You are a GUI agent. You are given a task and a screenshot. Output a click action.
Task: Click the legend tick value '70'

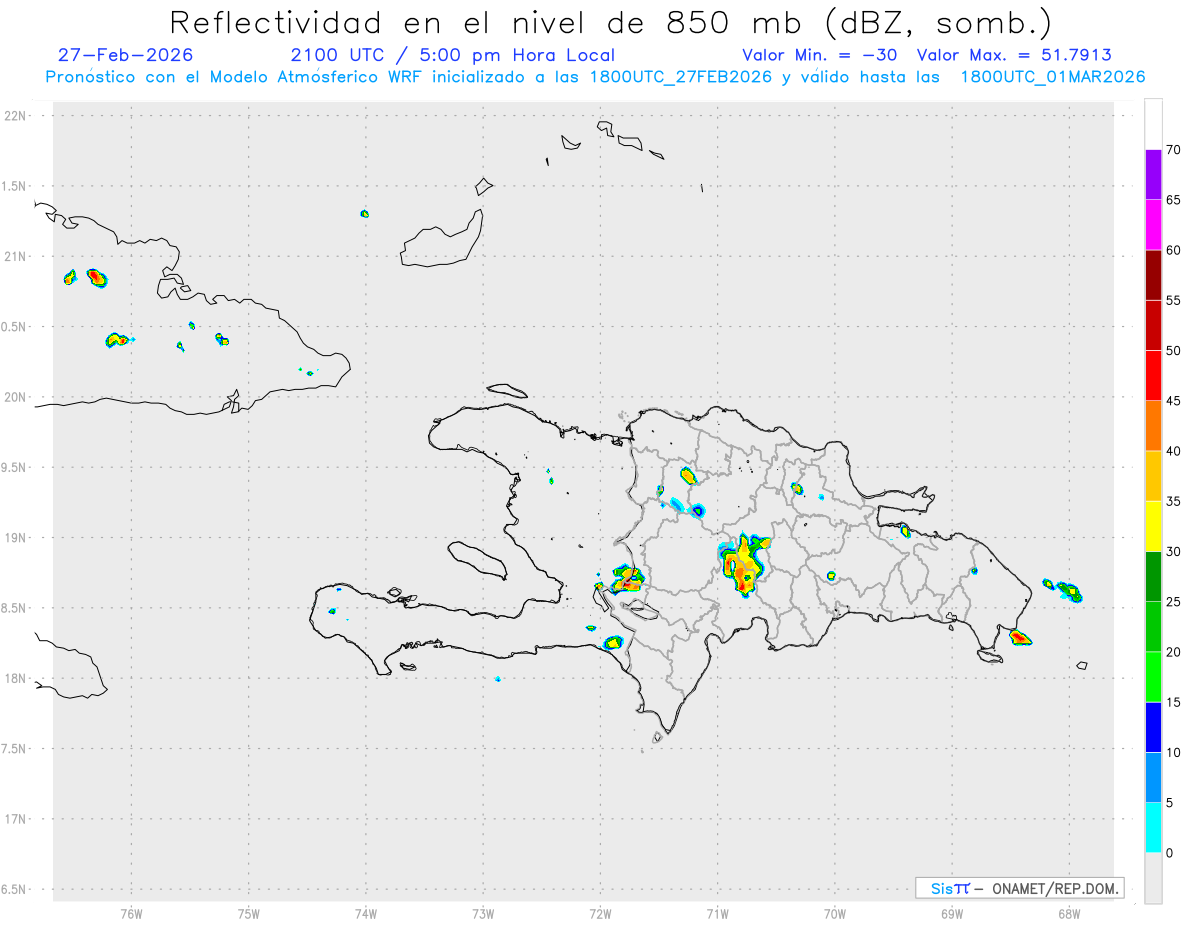pyautogui.click(x=1174, y=150)
